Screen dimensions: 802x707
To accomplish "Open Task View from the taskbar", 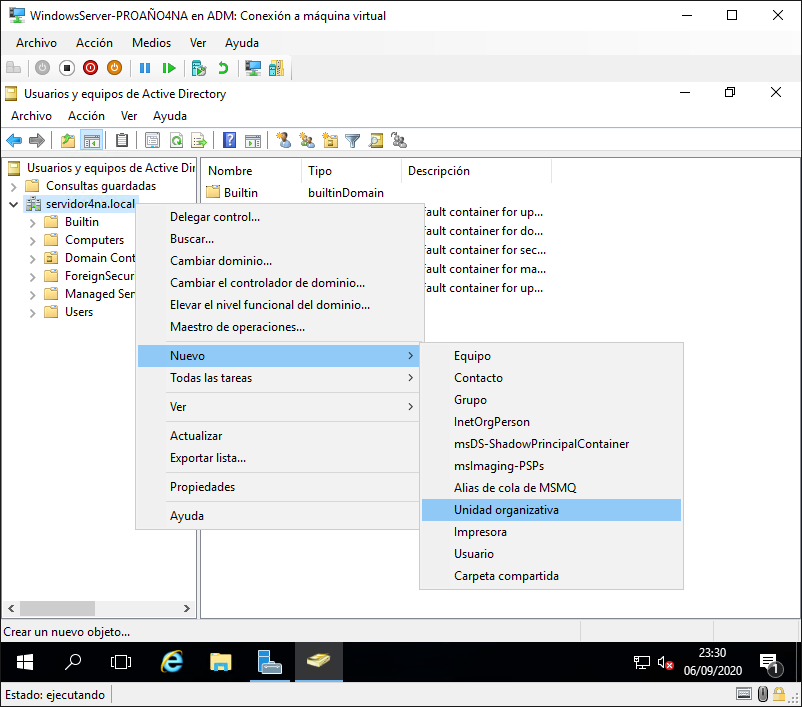I will pyautogui.click(x=121, y=662).
